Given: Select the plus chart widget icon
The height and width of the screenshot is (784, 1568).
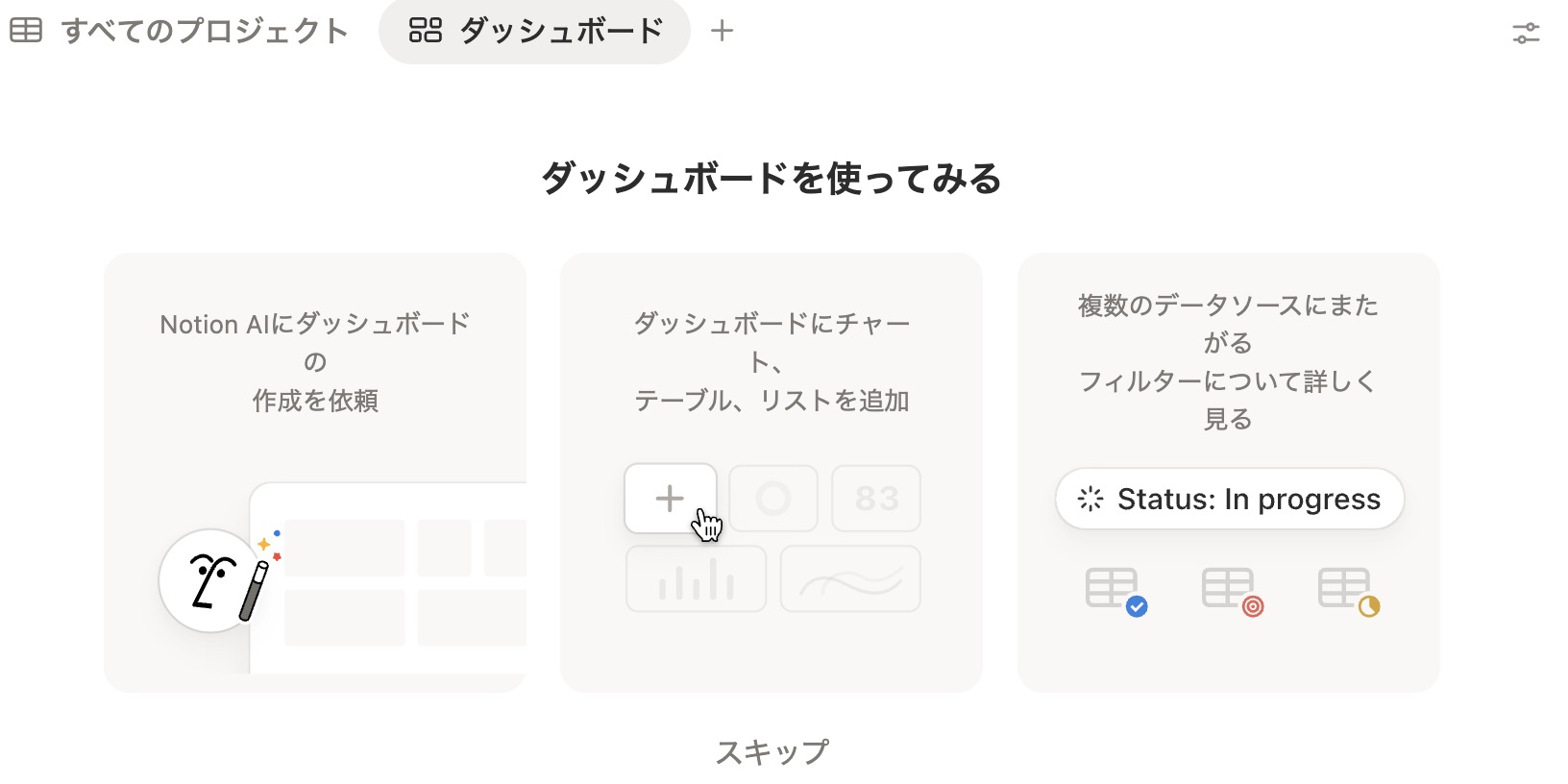Looking at the screenshot, I should [670, 498].
